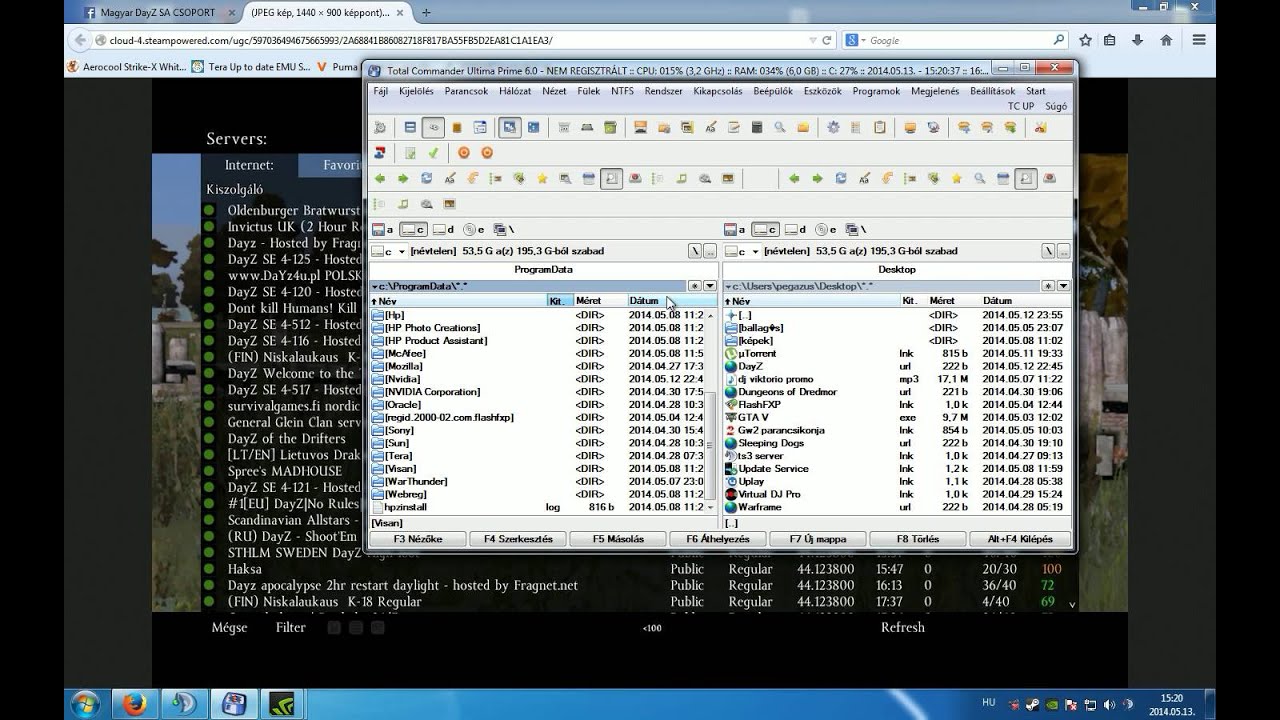Click the gear settings icon in top toolbar
1280x720 pixels.
pos(833,128)
